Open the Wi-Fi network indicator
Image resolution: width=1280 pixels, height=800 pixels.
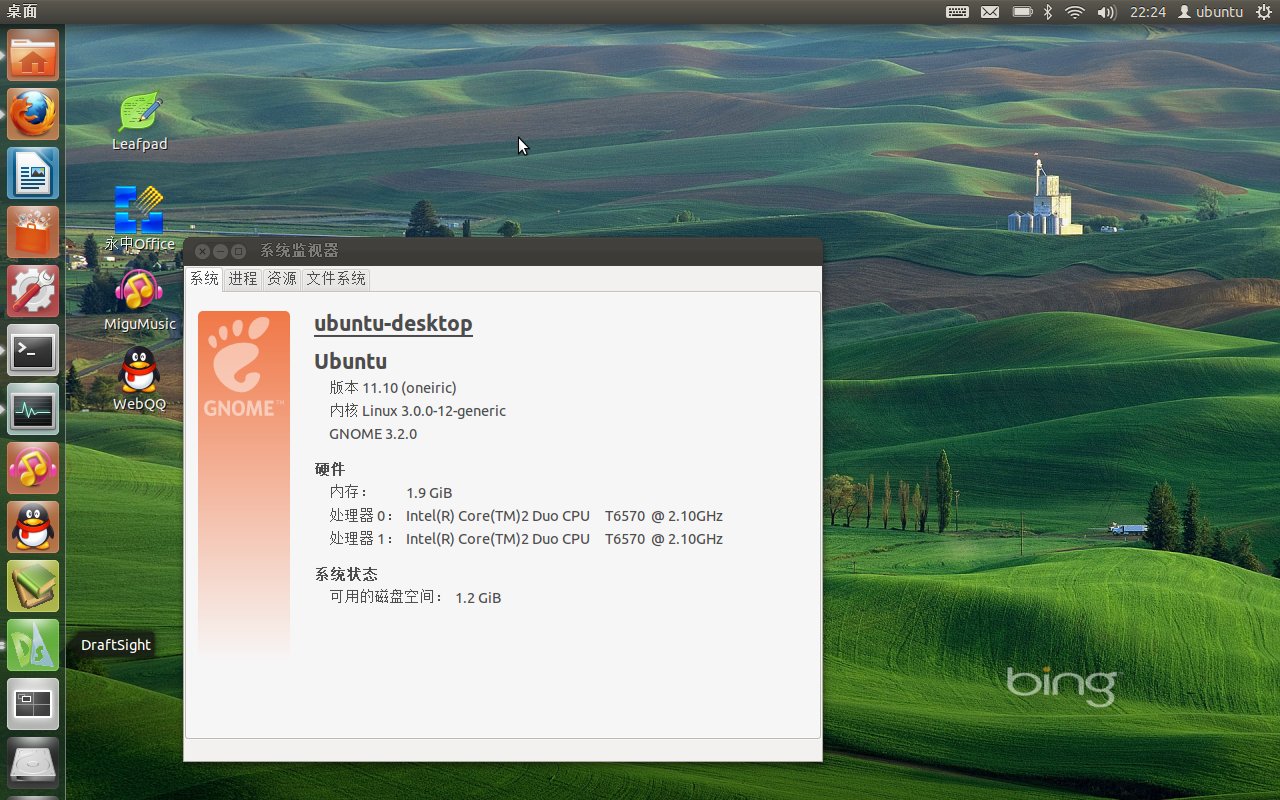click(1075, 12)
